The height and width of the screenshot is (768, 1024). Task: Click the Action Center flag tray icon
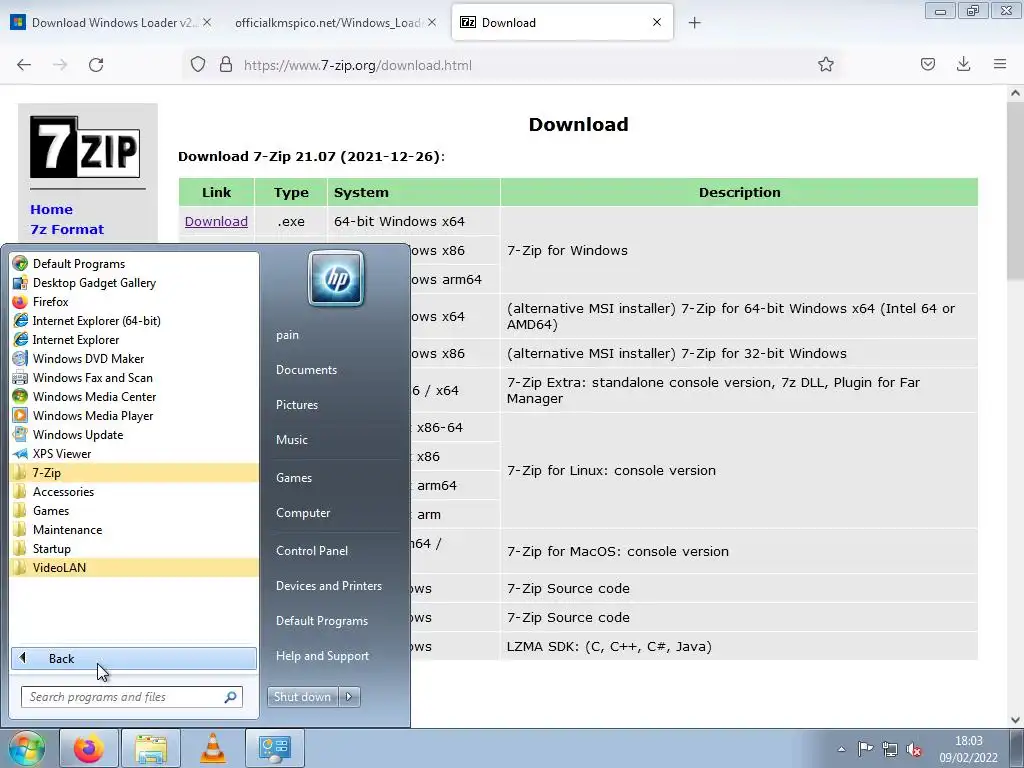(x=865, y=749)
